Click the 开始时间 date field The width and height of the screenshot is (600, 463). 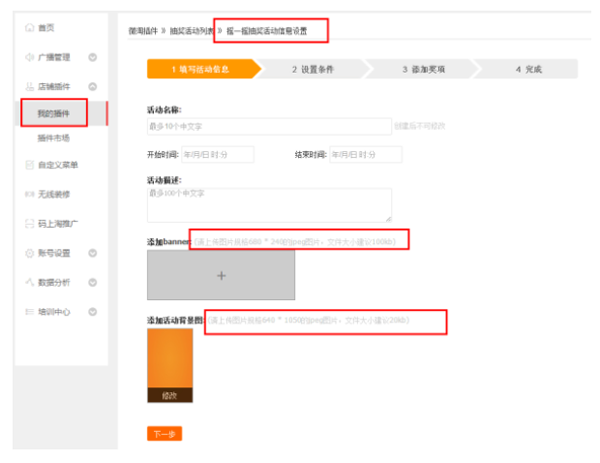pyautogui.click(x=217, y=154)
